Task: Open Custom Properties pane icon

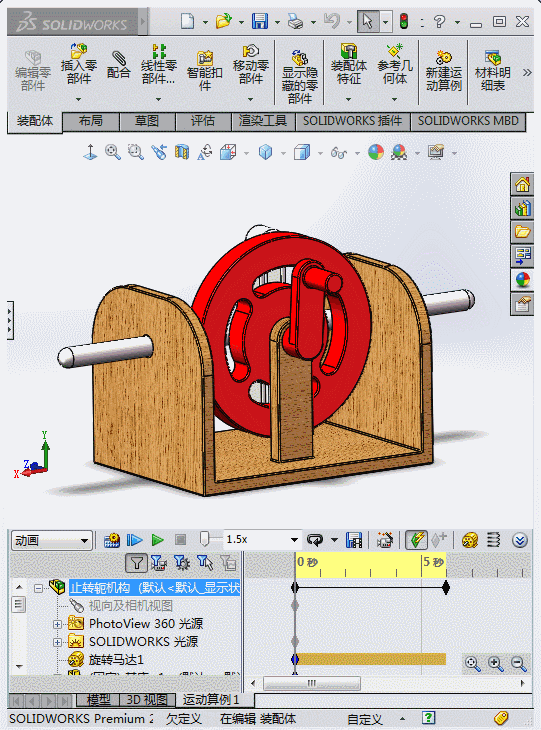Action: click(522, 304)
